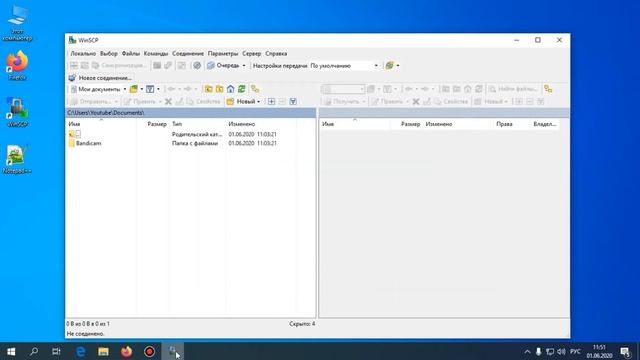The height and width of the screenshot is (360, 640).
Task: Click the remote Получить button
Action: (342, 102)
